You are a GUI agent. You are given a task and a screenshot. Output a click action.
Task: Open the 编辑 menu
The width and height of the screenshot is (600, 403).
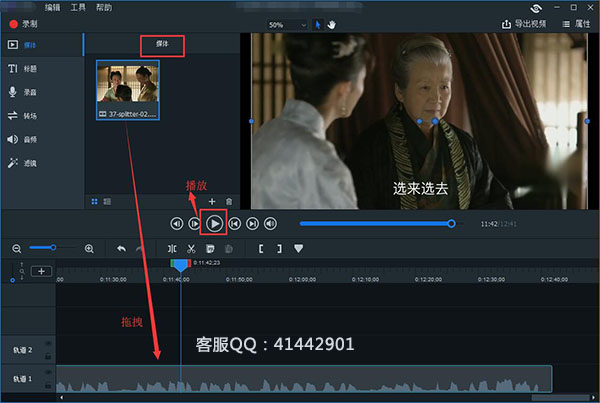(52, 7)
